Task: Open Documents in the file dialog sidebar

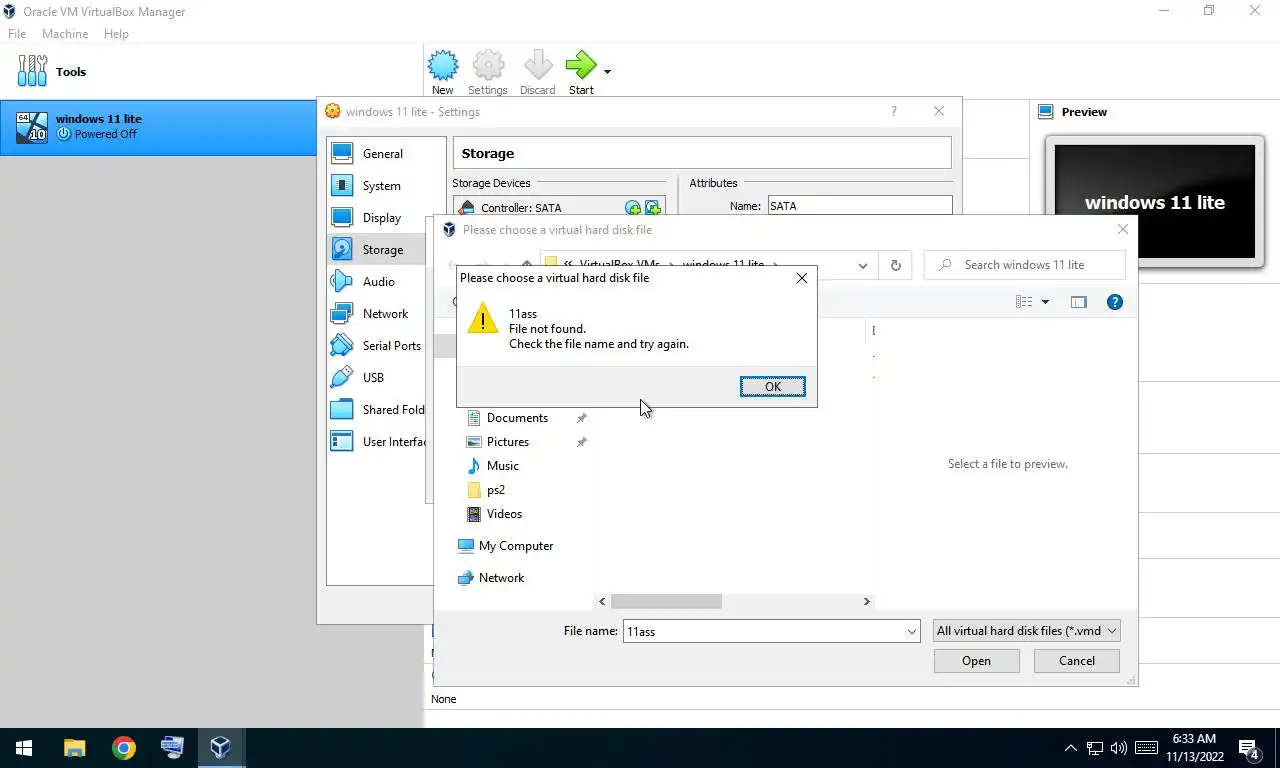Action: [517, 418]
